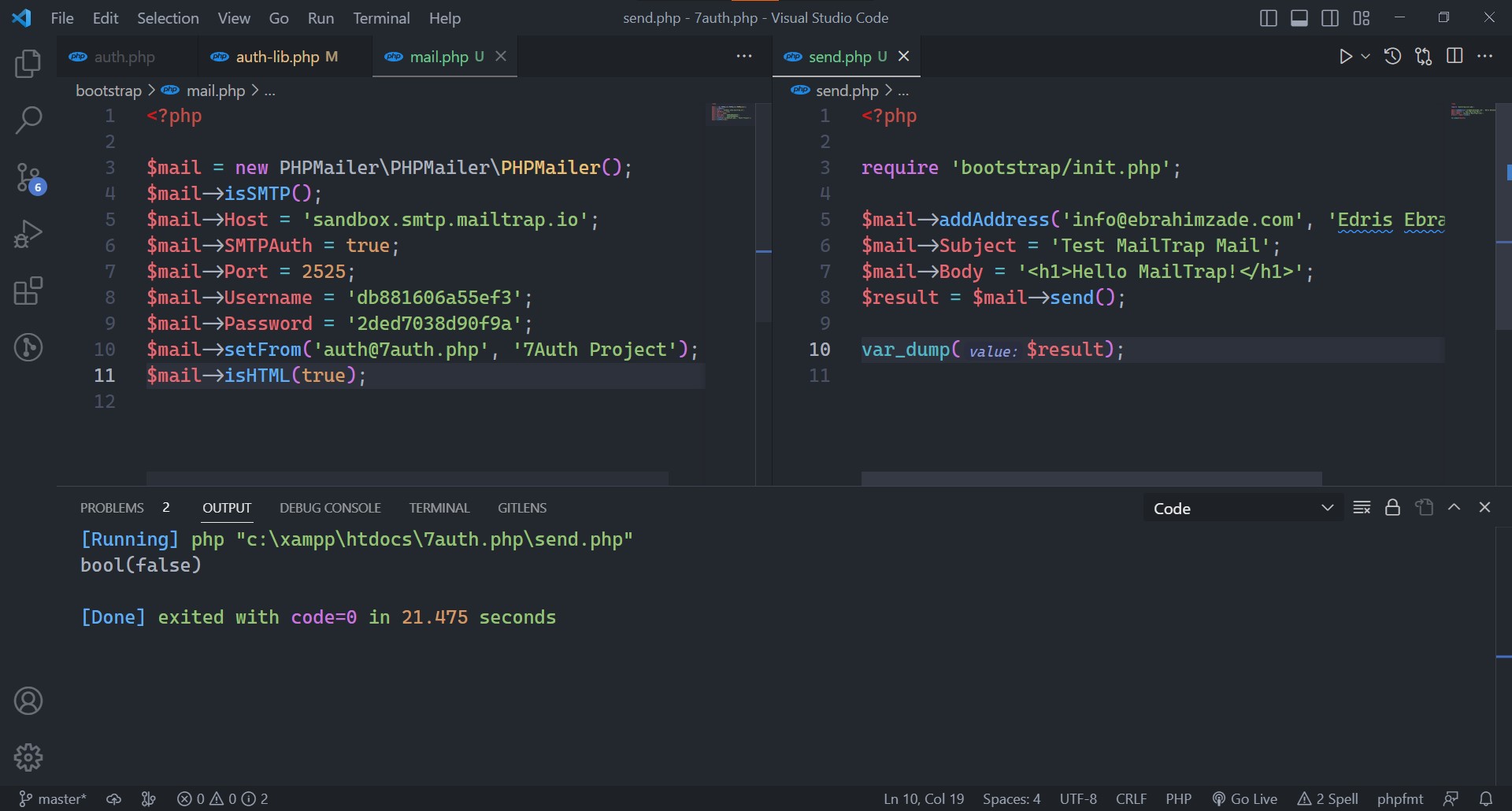The image size is (1512, 811).
Task: Start Go Live server
Action: (x=1245, y=798)
